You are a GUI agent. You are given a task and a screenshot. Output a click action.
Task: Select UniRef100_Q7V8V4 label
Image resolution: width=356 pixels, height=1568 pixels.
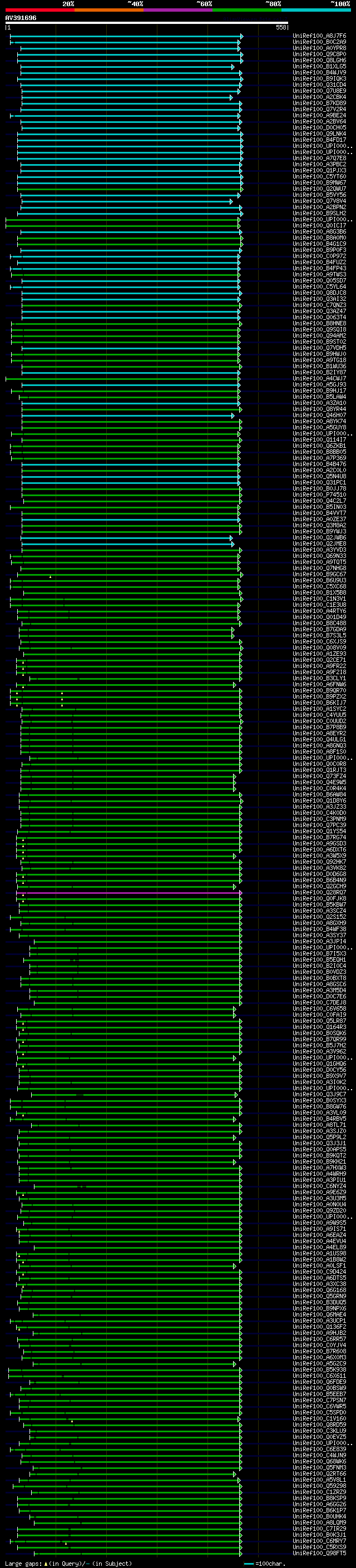(319, 201)
